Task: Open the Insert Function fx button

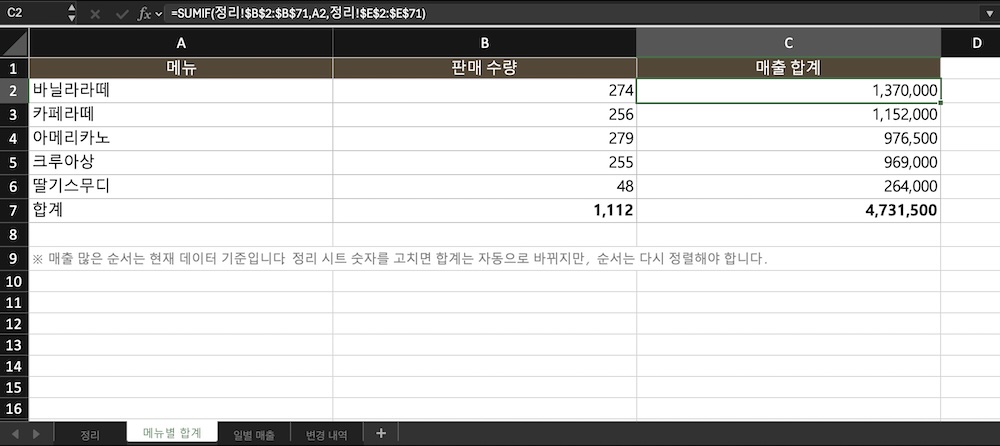Action: click(145, 13)
